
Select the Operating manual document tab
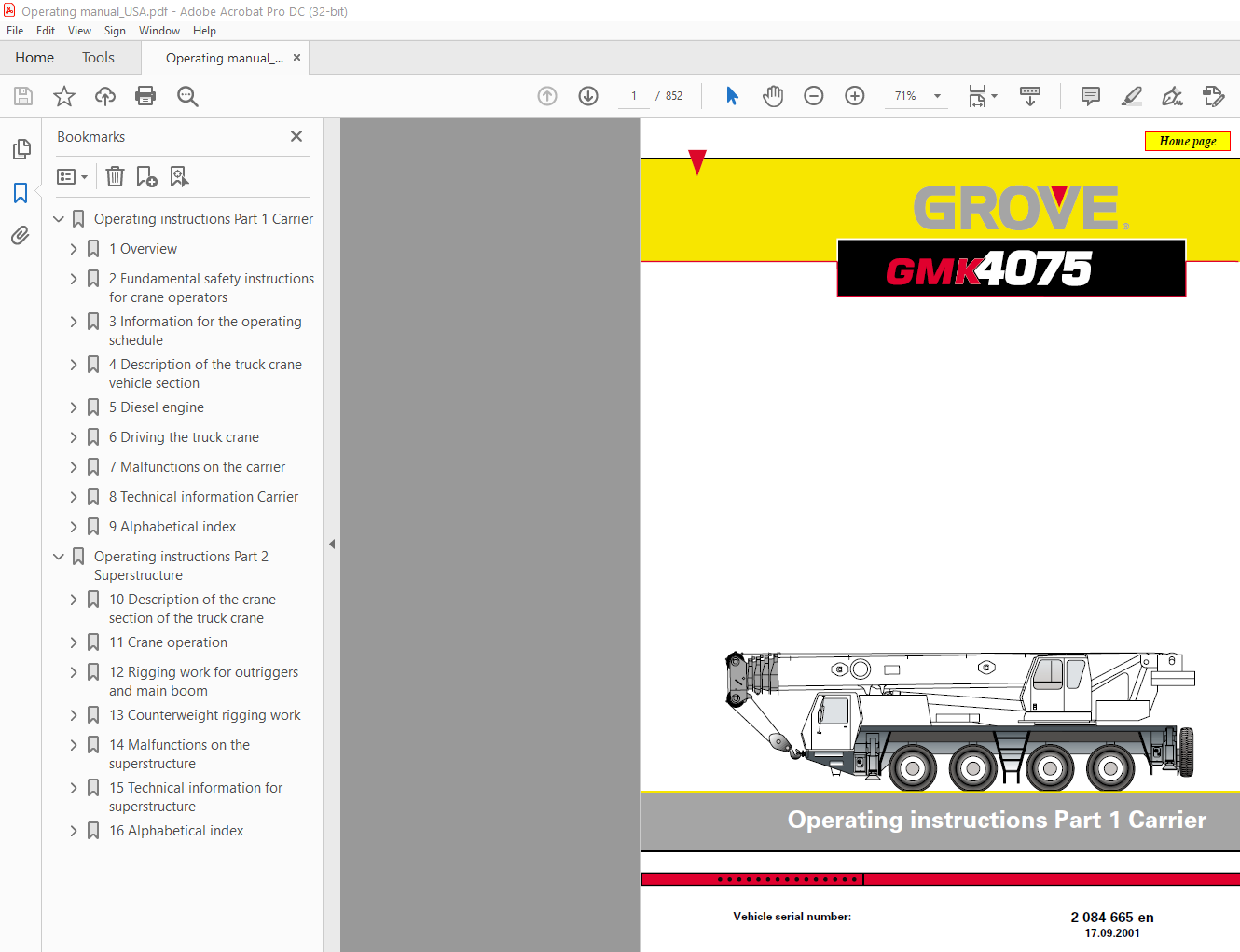(x=224, y=58)
